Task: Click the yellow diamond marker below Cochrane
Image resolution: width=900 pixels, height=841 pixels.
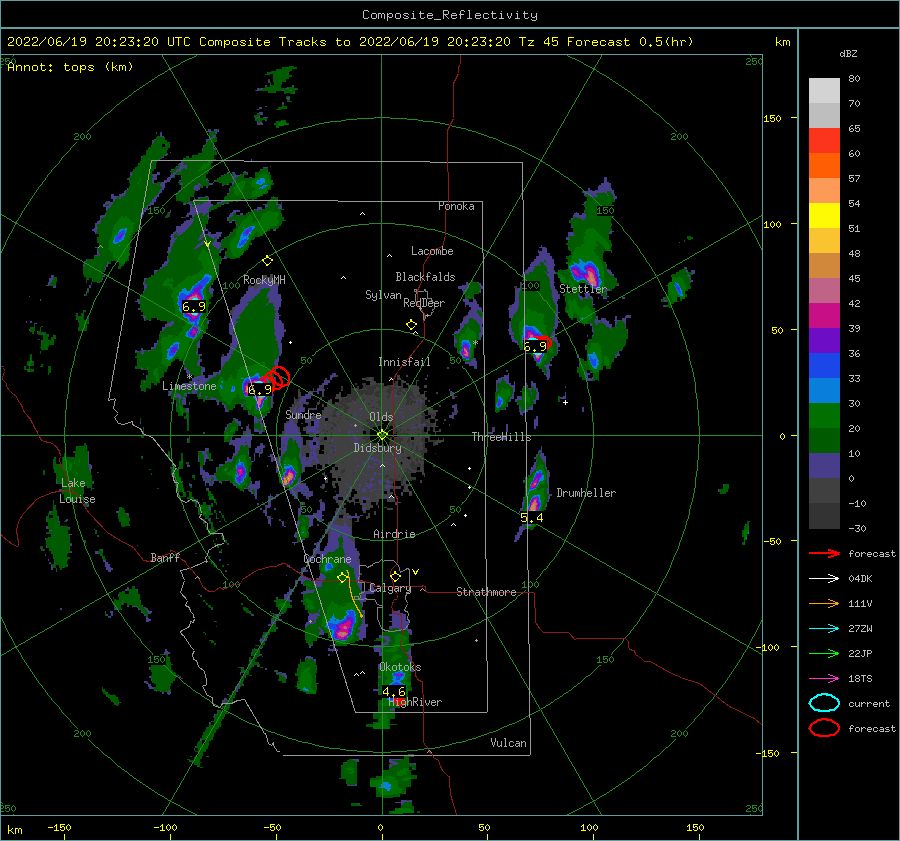Action: (x=343, y=577)
